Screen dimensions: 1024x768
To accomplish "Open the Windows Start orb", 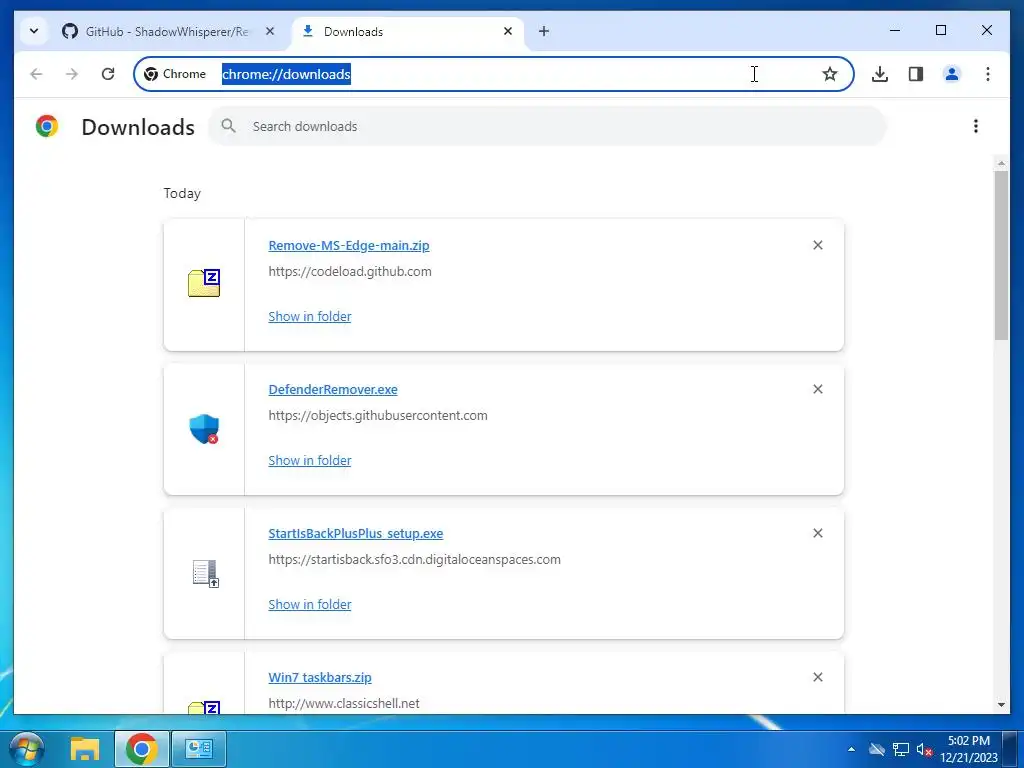I will click(27, 749).
